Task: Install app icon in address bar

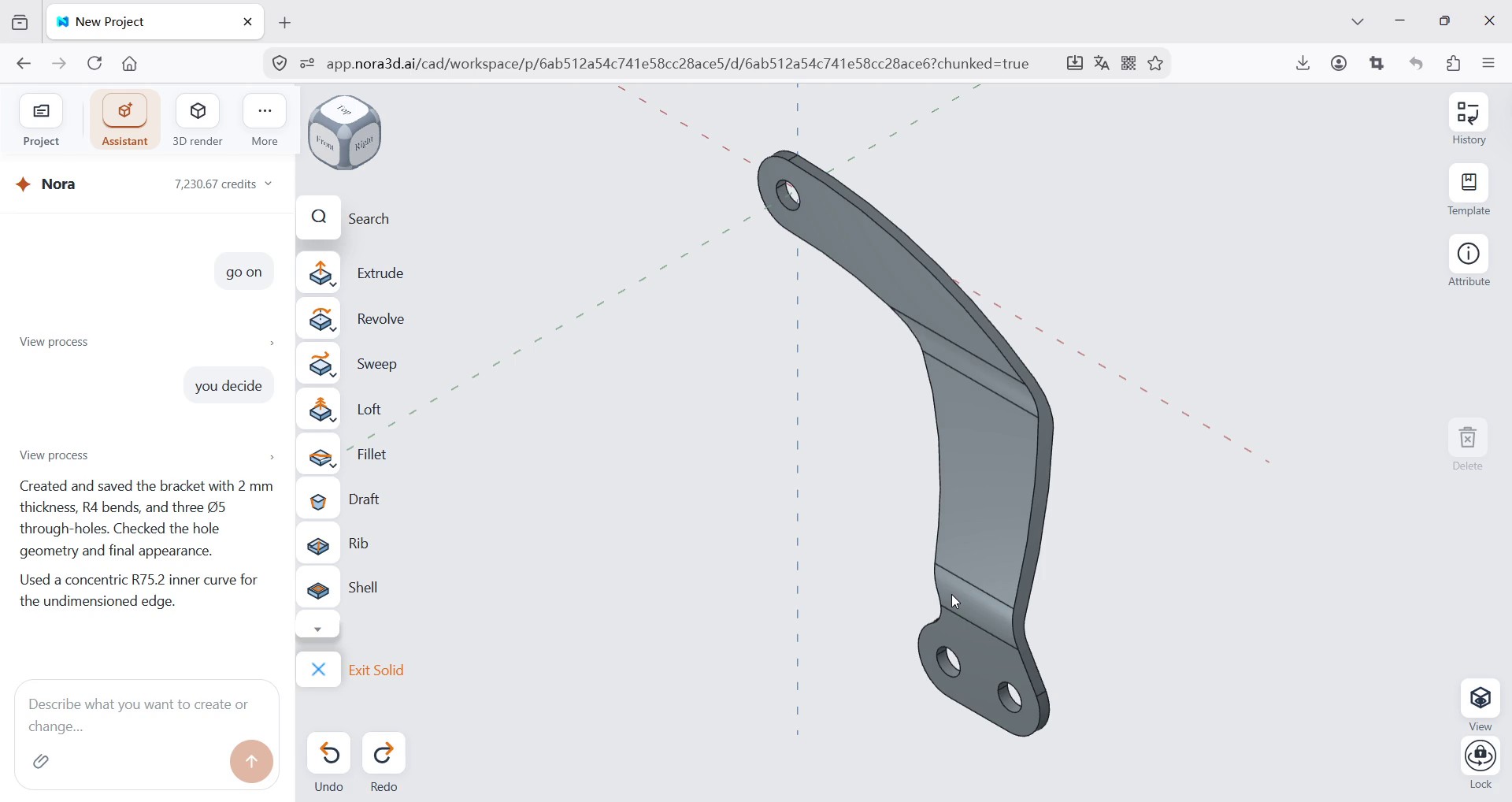Action: click(x=1076, y=64)
